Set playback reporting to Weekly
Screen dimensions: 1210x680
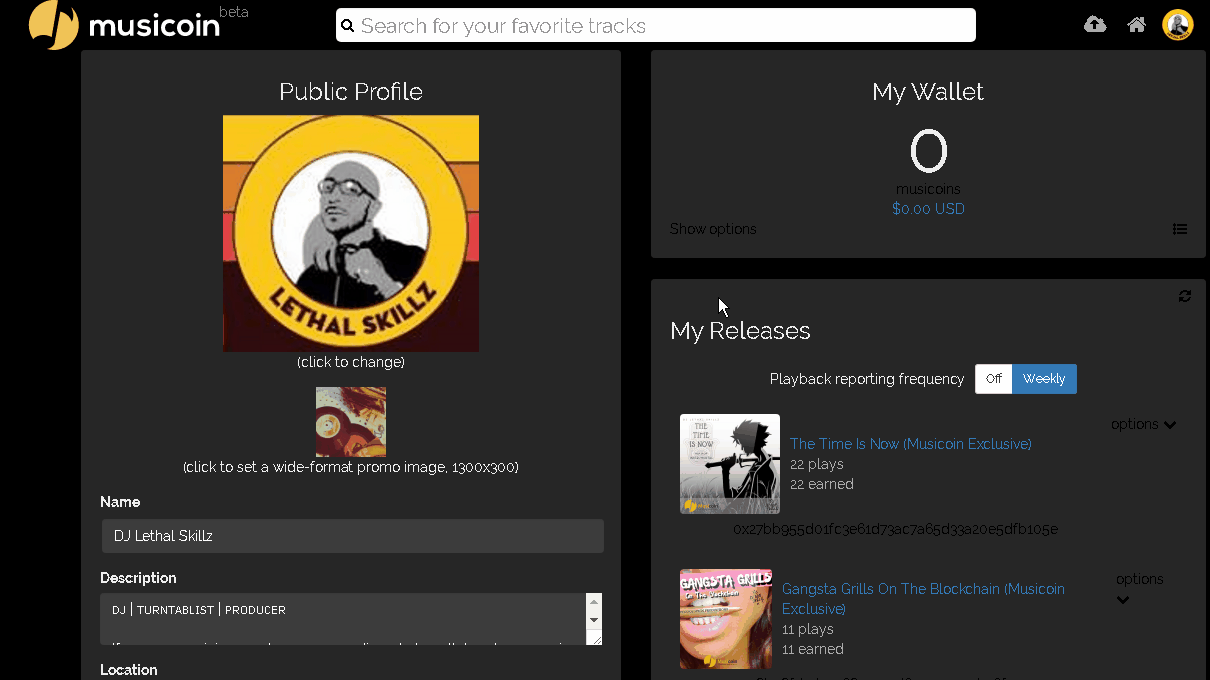click(x=1044, y=379)
